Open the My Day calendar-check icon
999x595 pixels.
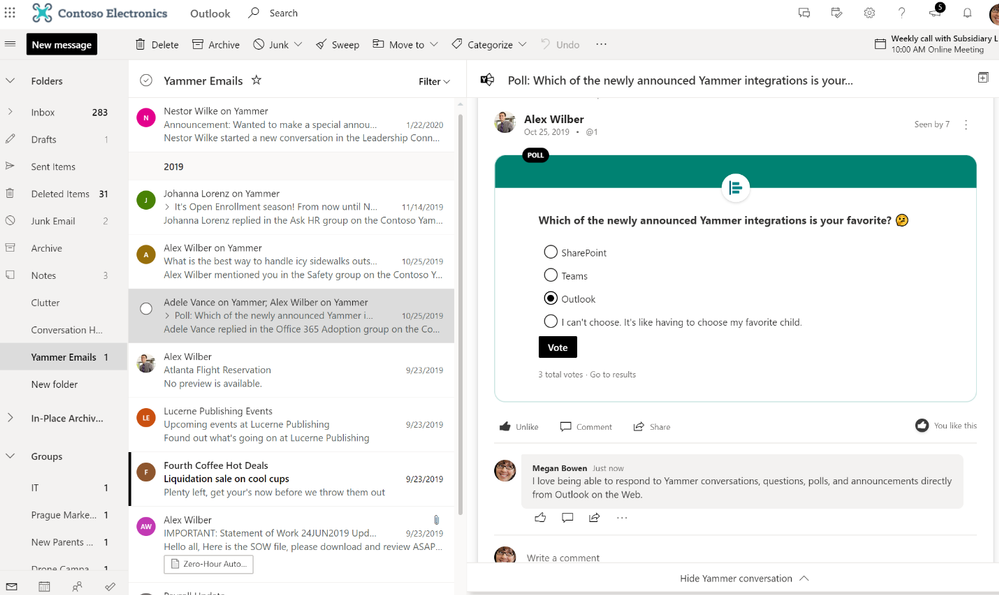click(837, 13)
